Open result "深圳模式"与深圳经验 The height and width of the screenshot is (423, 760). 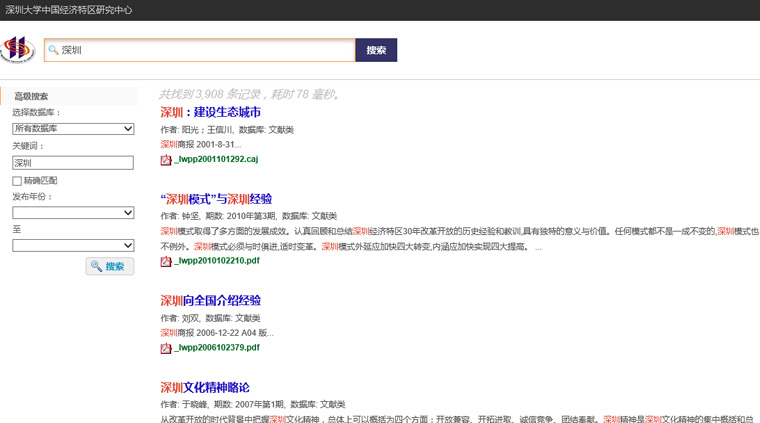tap(216, 199)
